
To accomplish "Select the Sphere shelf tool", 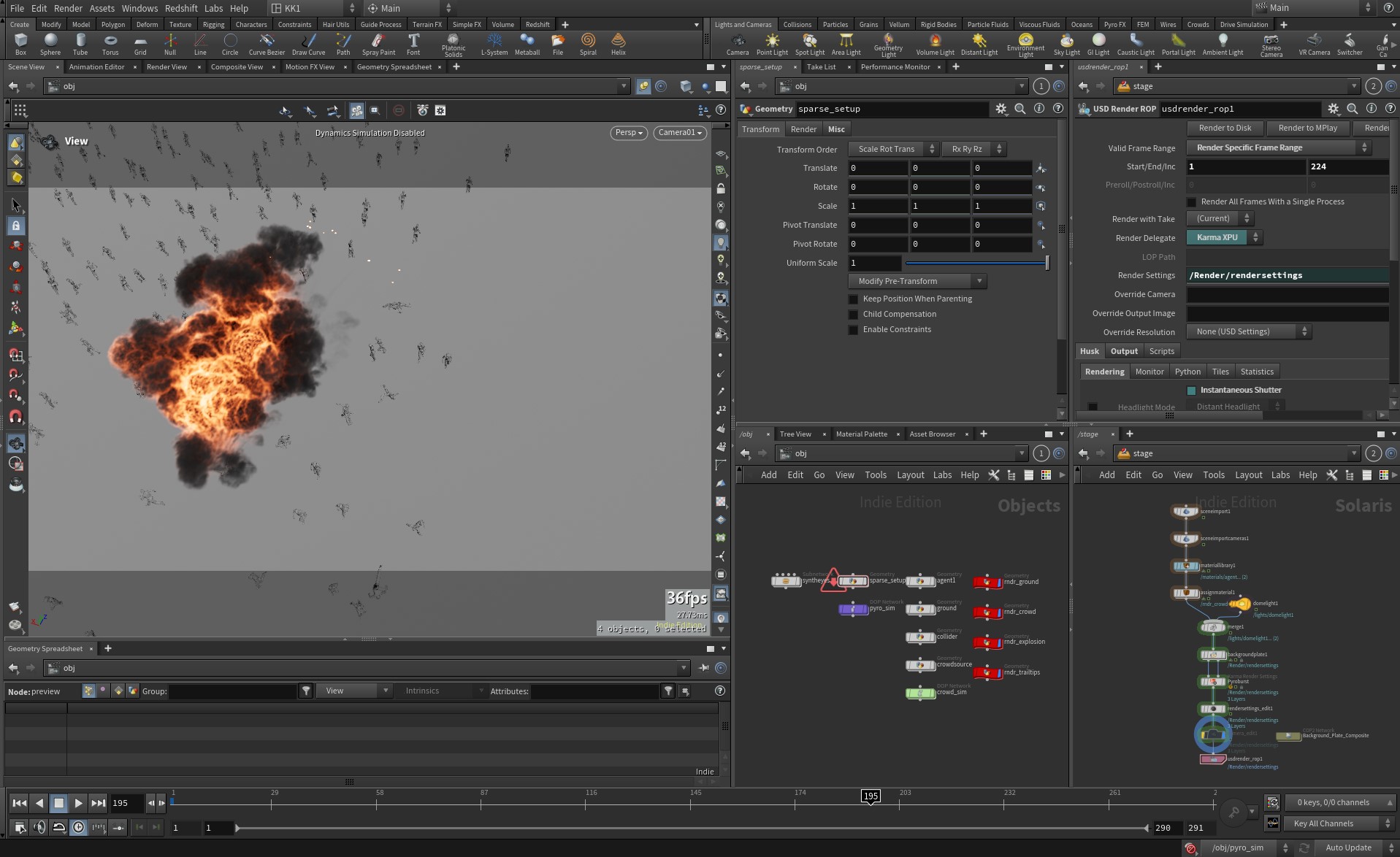I will (50, 44).
